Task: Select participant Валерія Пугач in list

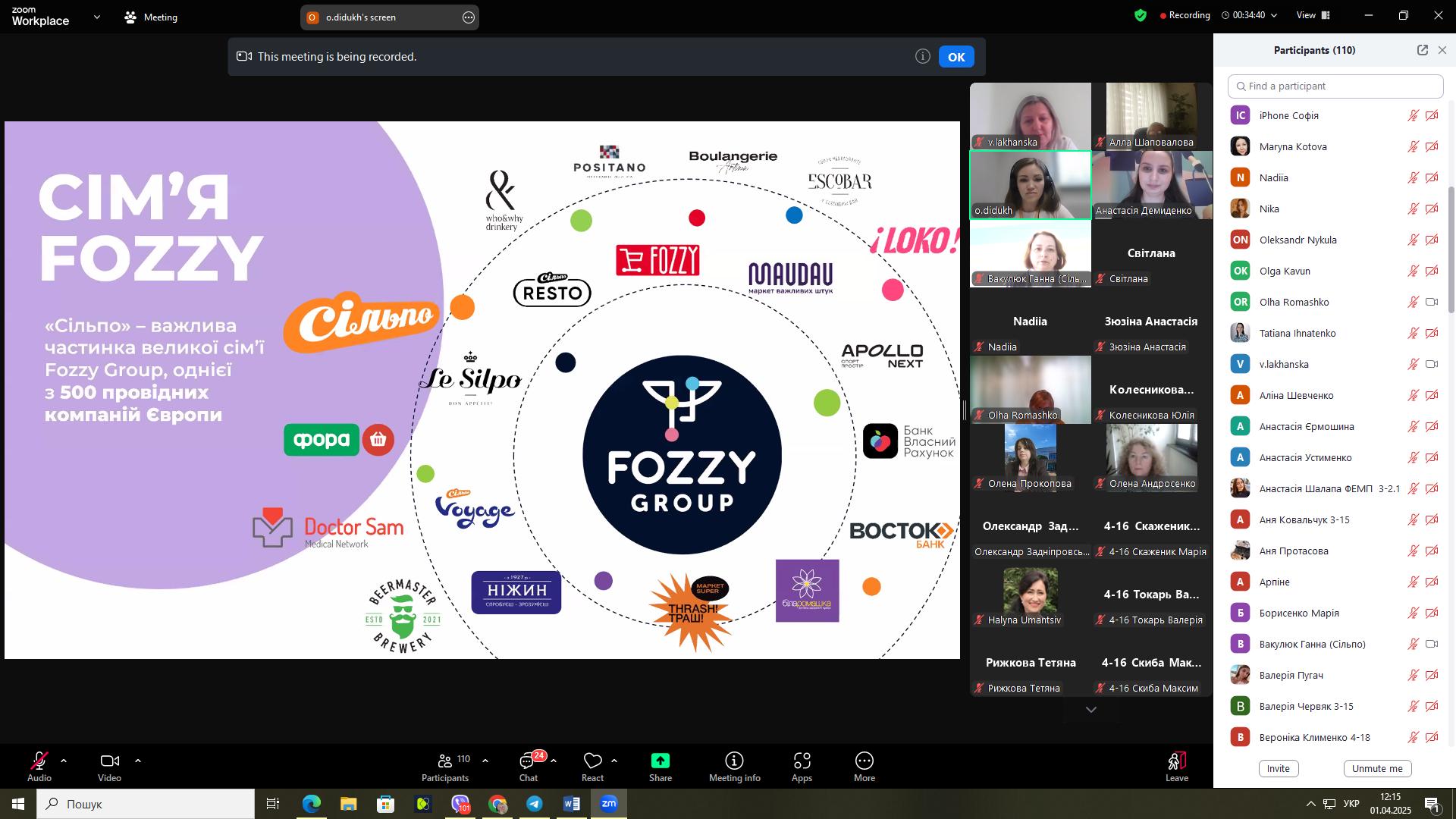Action: (x=1335, y=675)
